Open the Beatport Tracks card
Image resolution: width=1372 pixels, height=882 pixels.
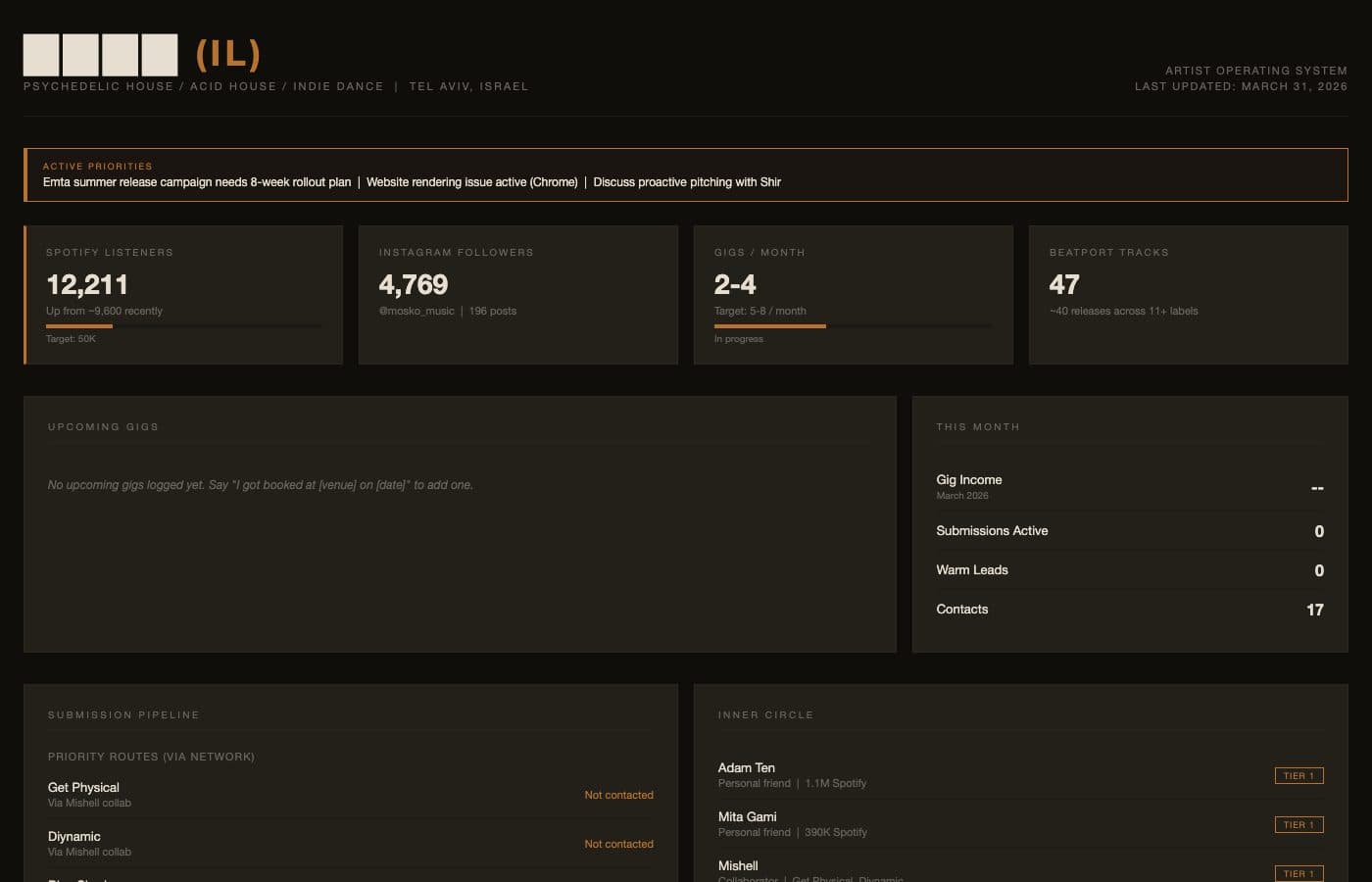[x=1188, y=294]
